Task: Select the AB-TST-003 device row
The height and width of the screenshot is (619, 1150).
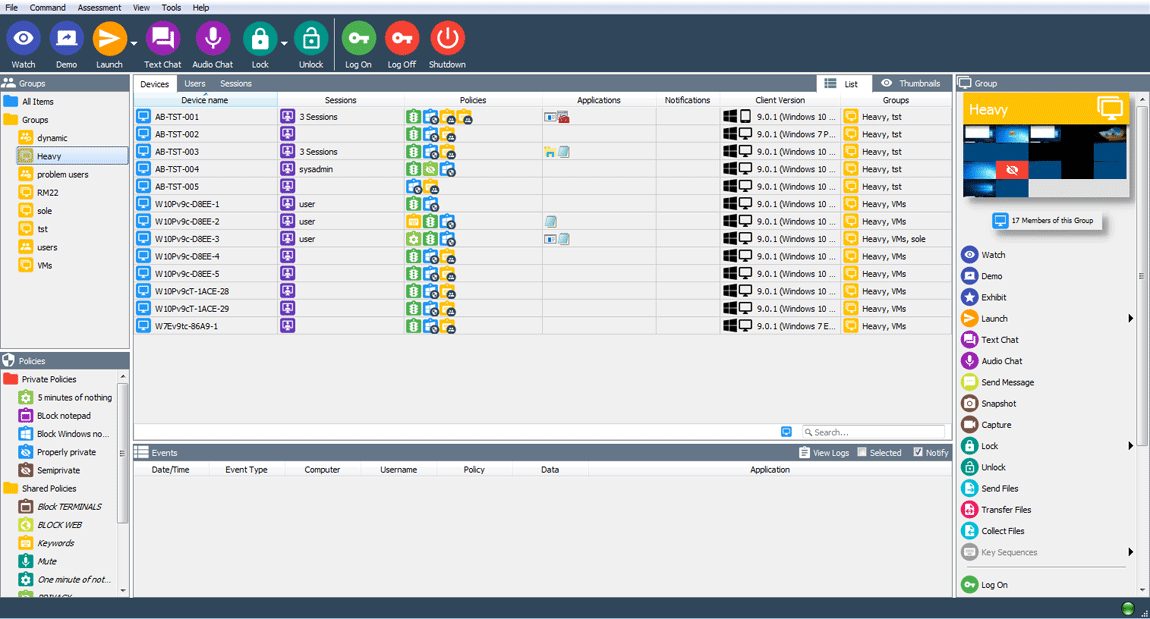Action: coord(542,152)
